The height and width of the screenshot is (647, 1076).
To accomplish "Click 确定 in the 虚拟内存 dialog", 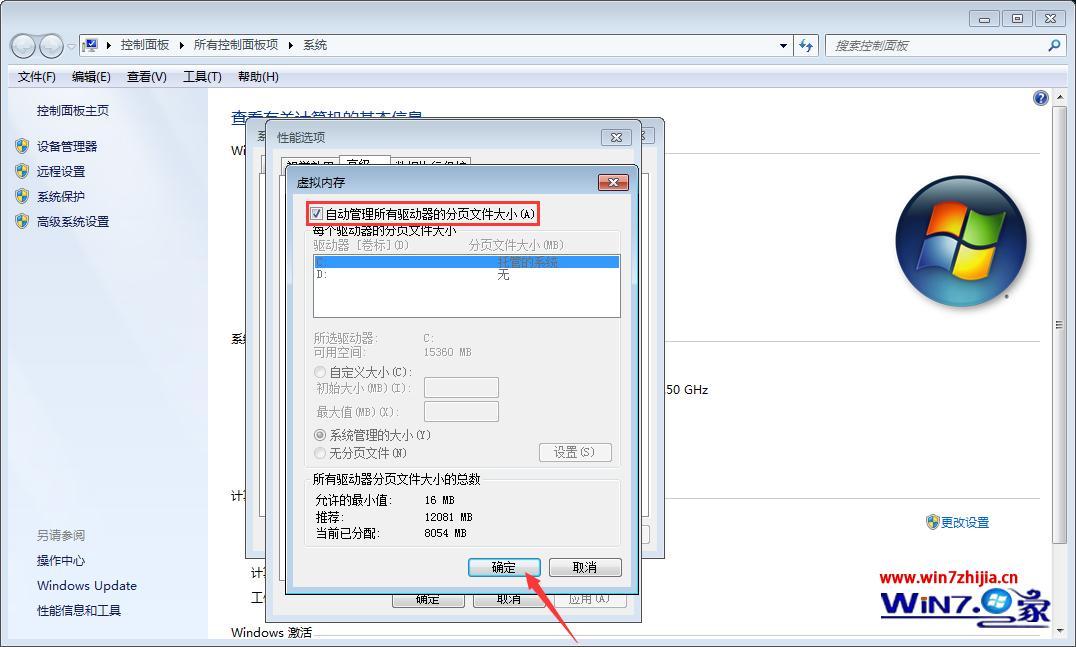I will pyautogui.click(x=504, y=567).
